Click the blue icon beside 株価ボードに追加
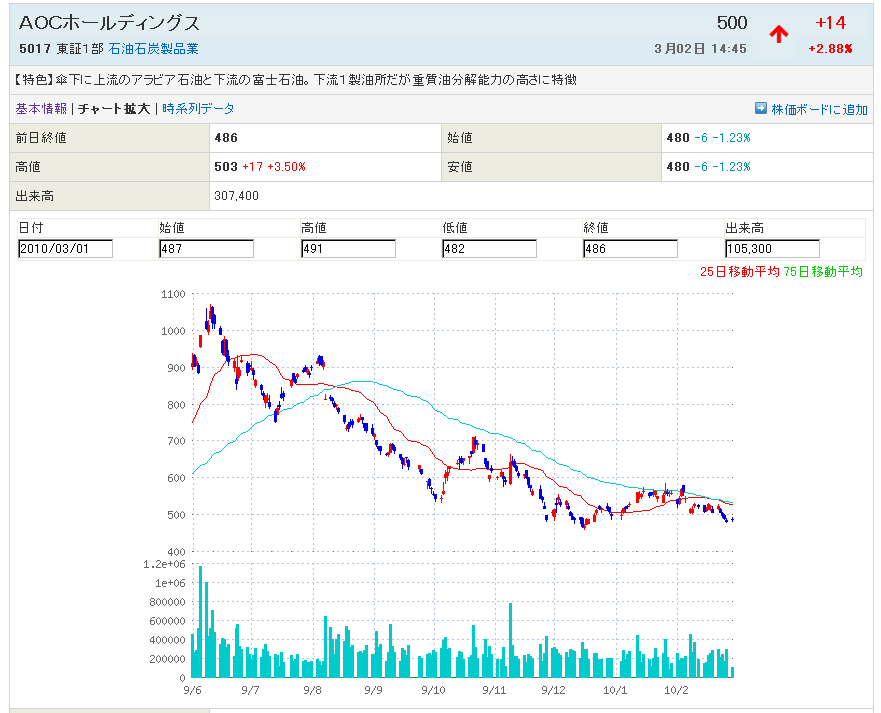The image size is (881, 713). tap(760, 109)
